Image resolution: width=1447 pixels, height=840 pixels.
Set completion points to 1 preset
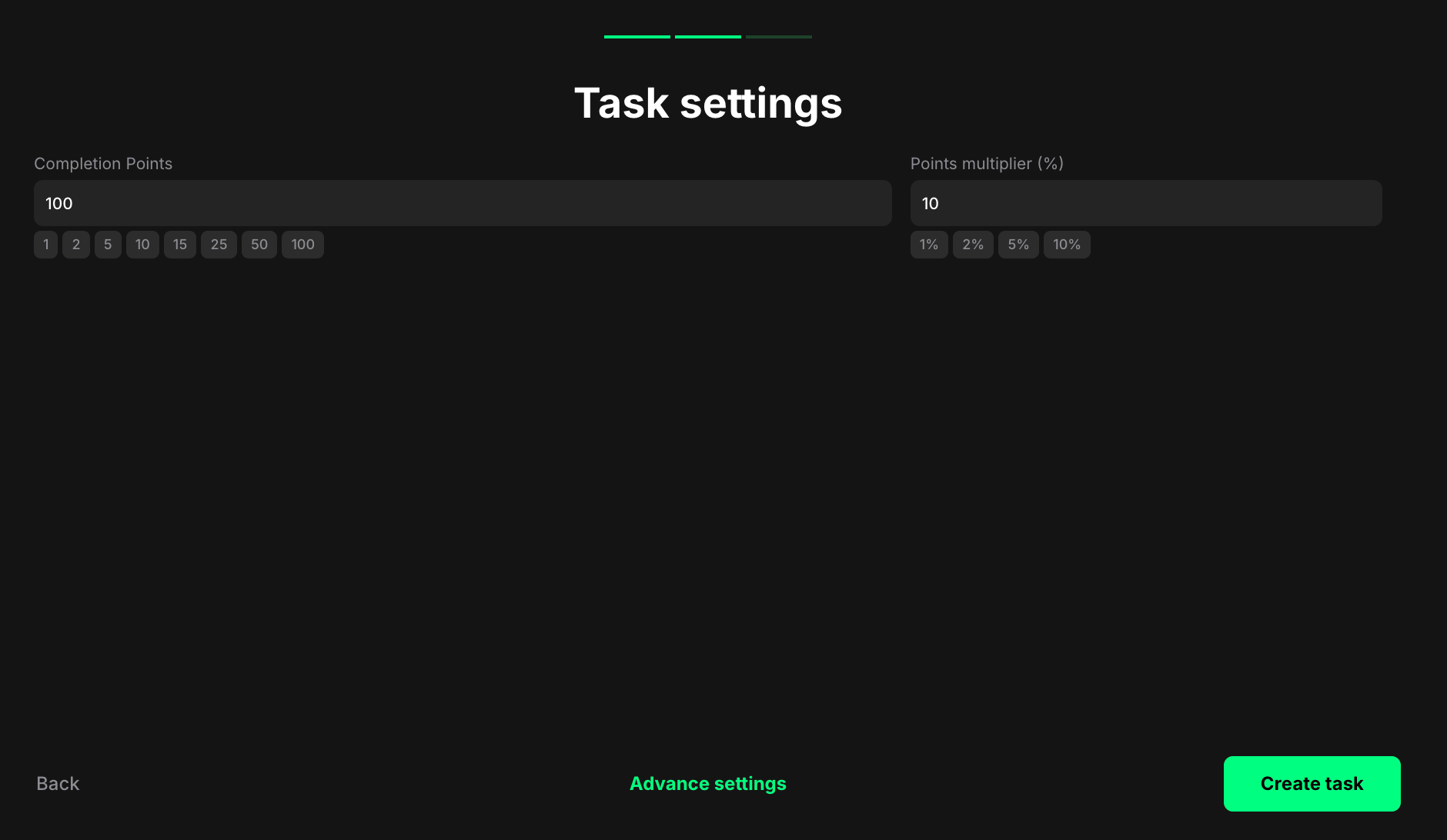pos(46,245)
